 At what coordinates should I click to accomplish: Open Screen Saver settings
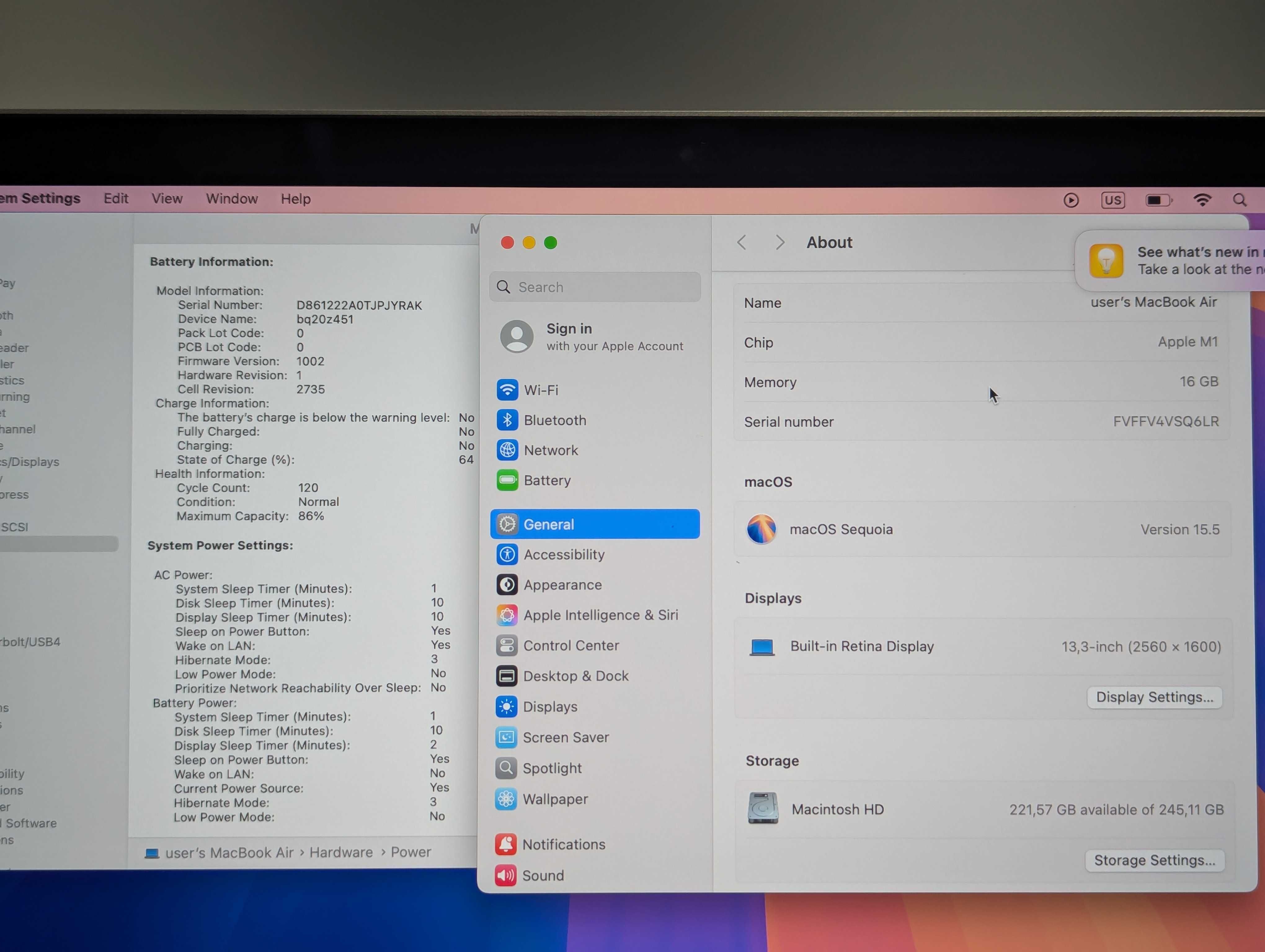[x=595, y=738]
